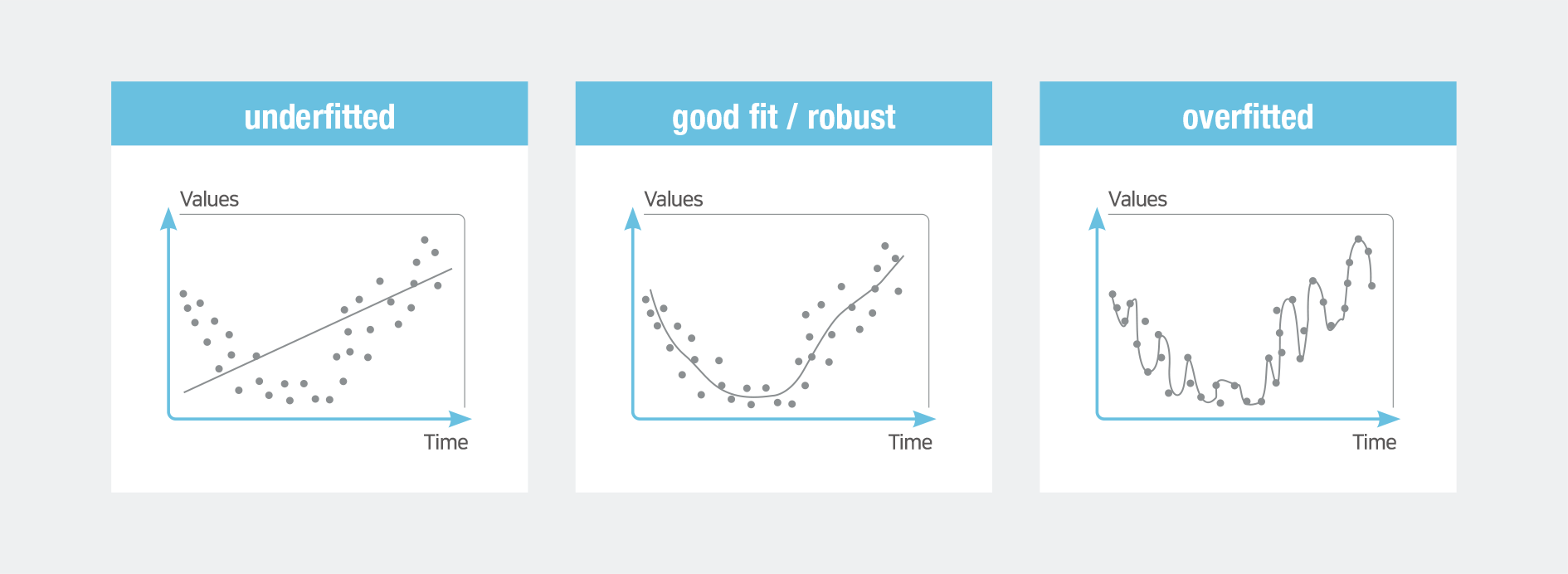Screen dimensions: 1568x574
Task: Click the upward Values axis arrowhead in underfitted chart
Action: pos(168,219)
